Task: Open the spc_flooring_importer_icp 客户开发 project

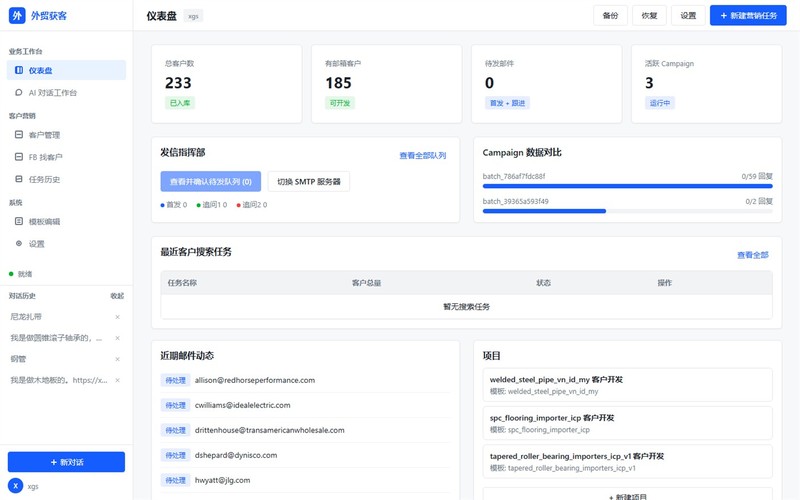Action: [628, 423]
